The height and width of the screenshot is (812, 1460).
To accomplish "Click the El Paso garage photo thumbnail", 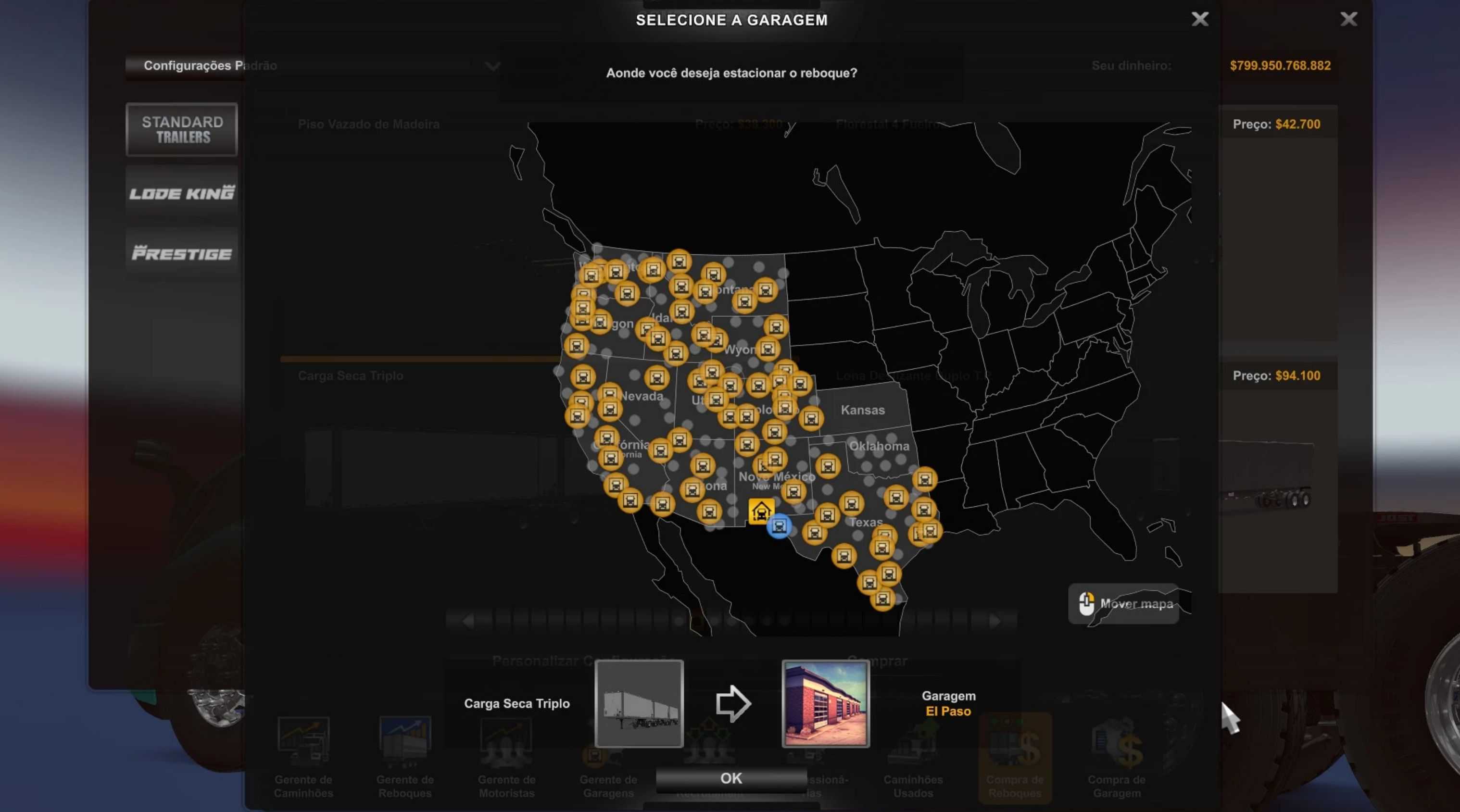I will [x=825, y=703].
